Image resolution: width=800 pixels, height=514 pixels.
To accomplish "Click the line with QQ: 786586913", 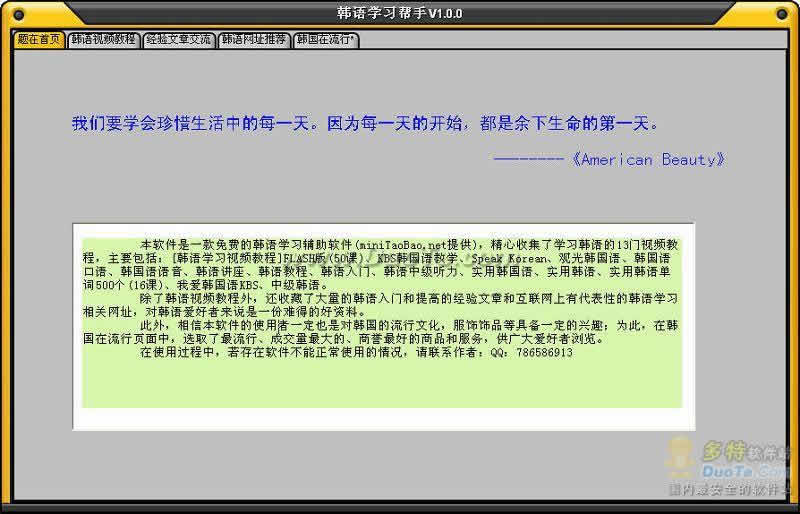I will (356, 353).
